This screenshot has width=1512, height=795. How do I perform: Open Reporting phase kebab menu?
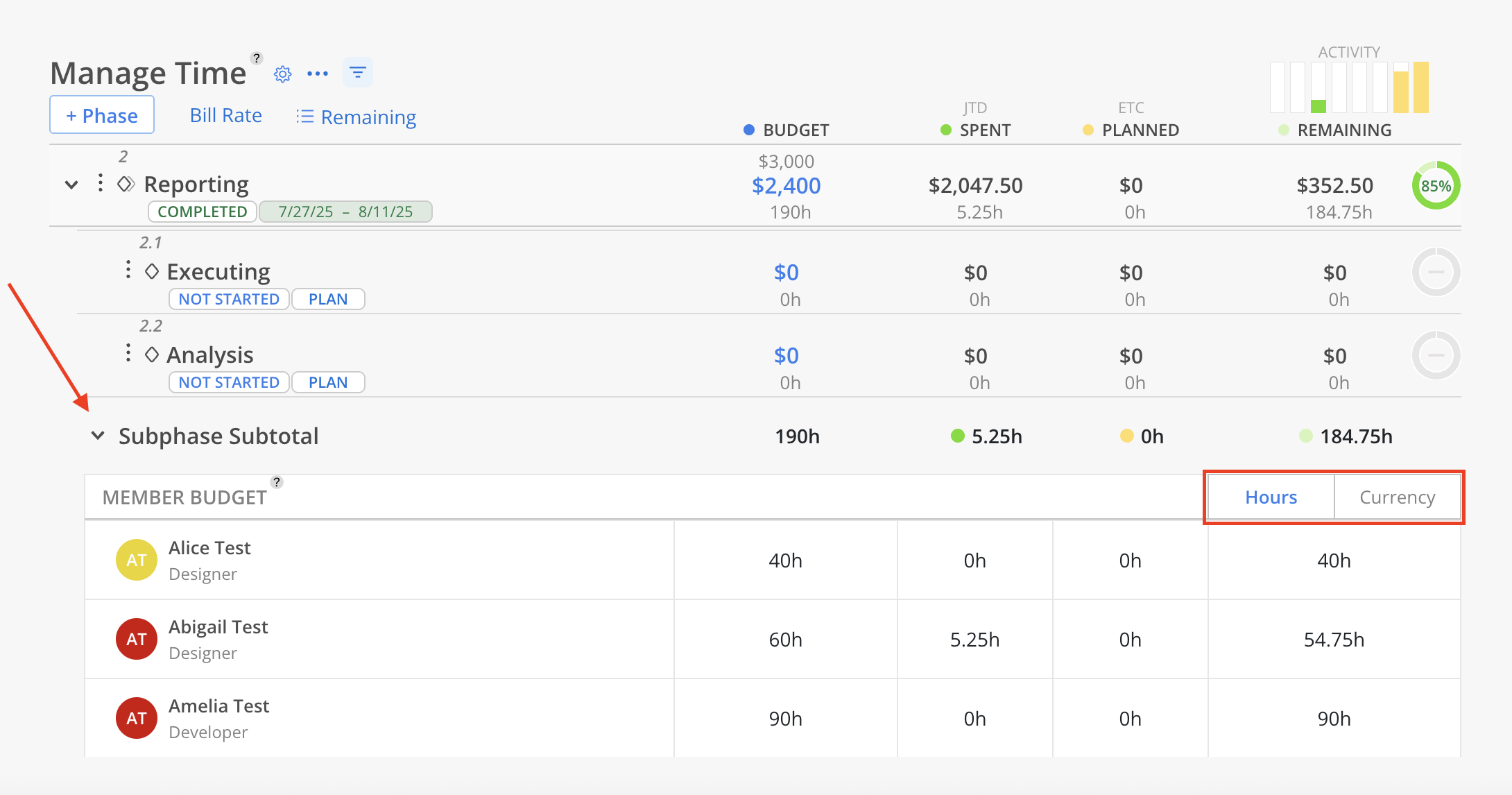[101, 183]
